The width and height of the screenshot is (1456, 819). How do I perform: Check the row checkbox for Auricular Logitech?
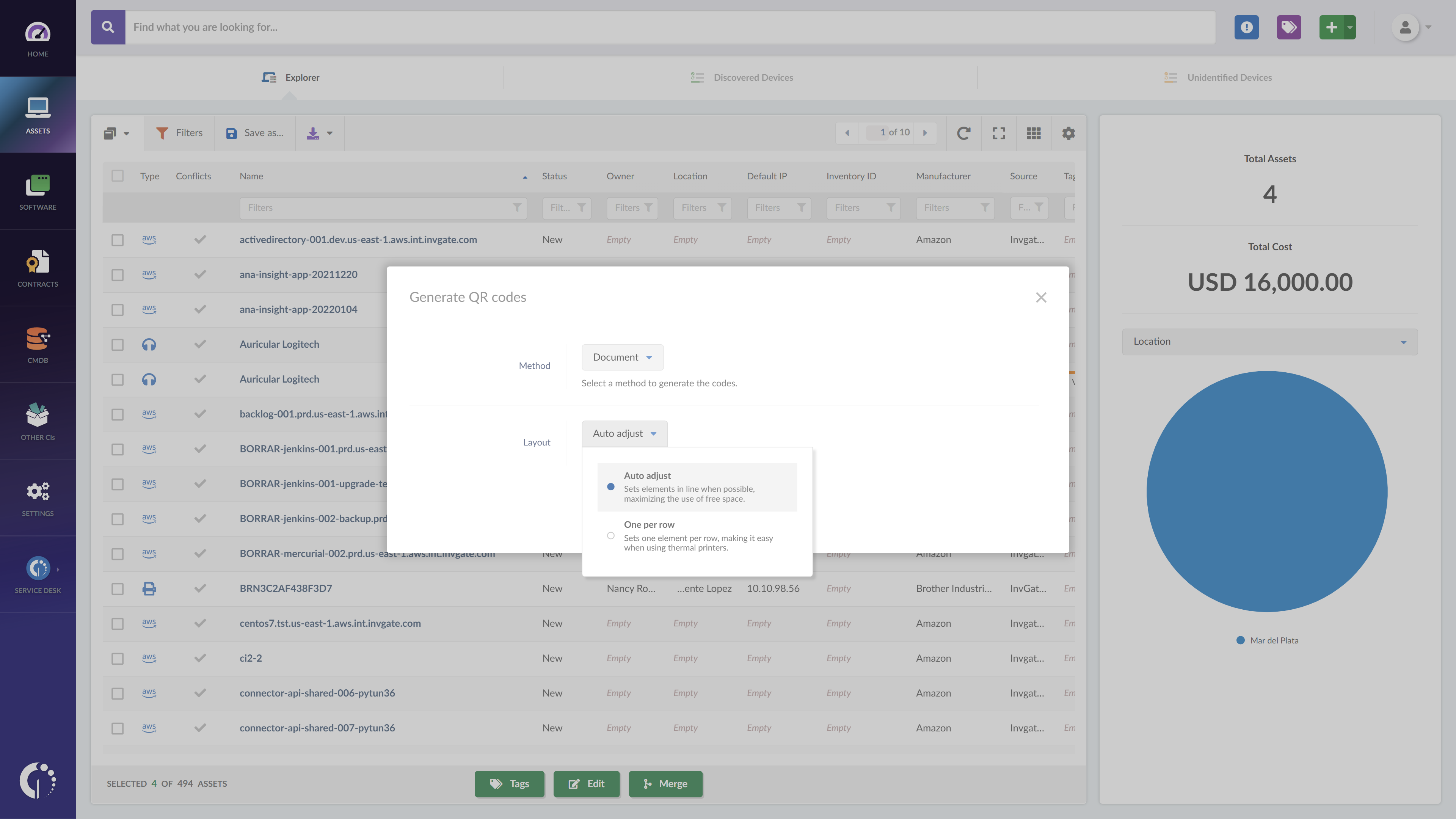pyautogui.click(x=118, y=344)
